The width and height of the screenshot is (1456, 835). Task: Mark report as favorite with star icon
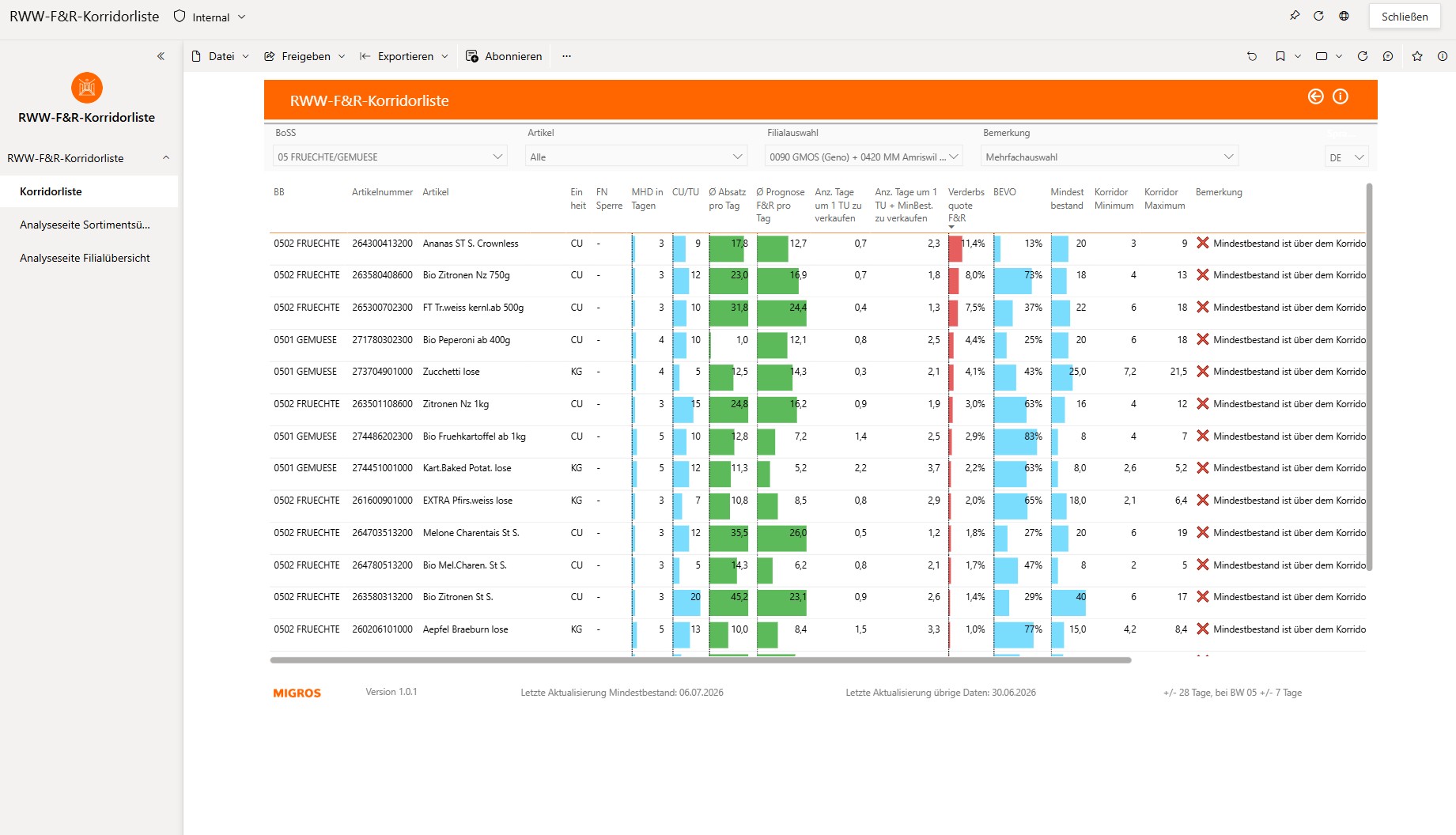(1417, 56)
